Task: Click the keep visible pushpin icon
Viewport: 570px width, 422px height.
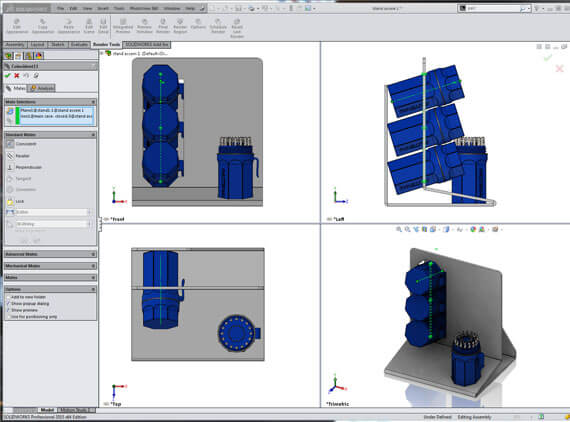Action: [x=36, y=76]
